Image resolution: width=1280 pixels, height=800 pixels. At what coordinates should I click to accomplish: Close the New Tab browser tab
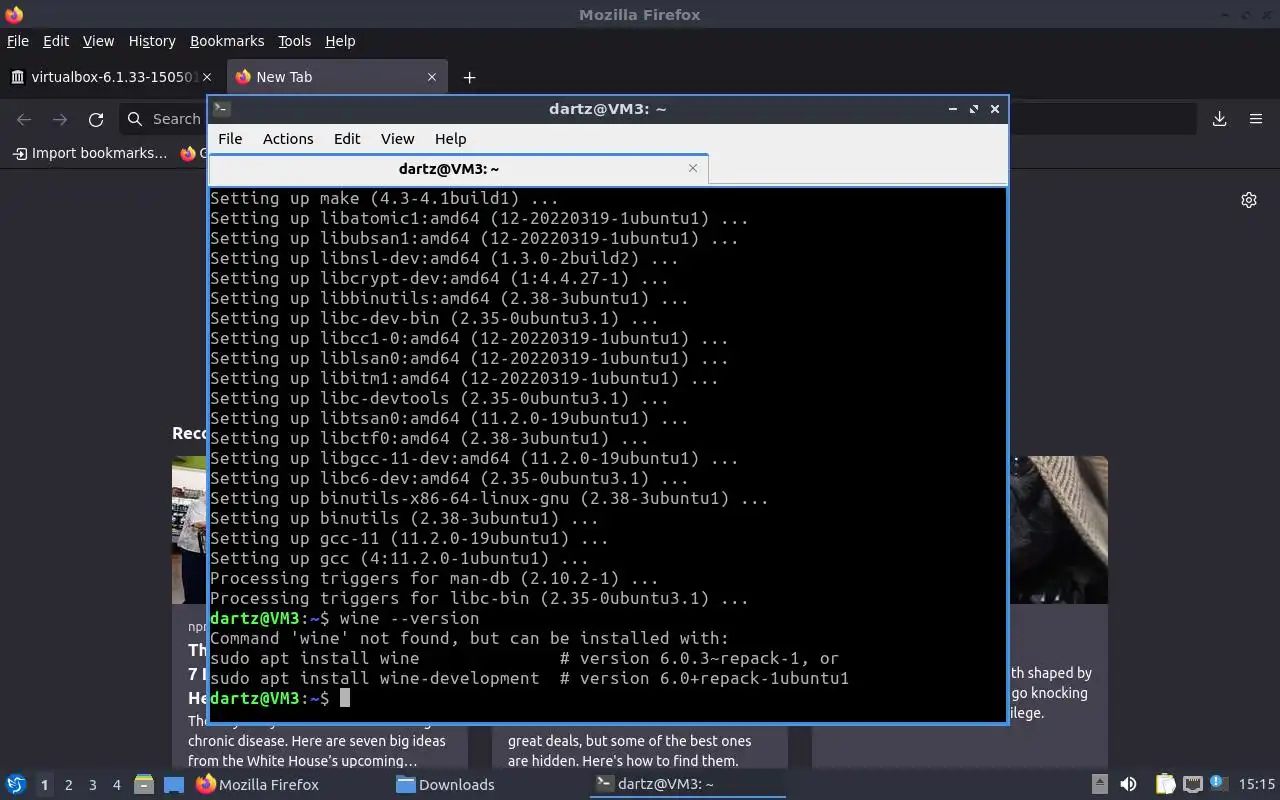(432, 77)
